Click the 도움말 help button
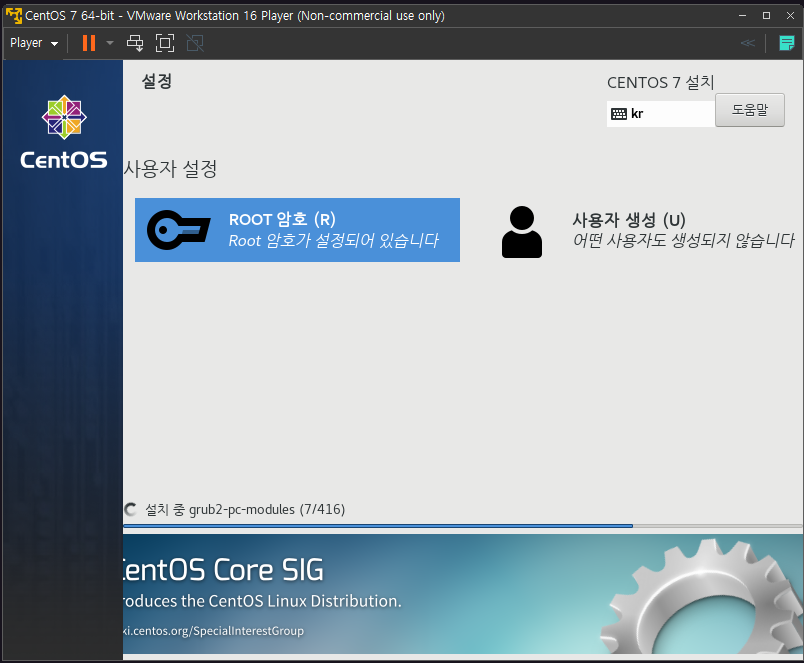Screen dimensions: 804x663 [x=750, y=110]
